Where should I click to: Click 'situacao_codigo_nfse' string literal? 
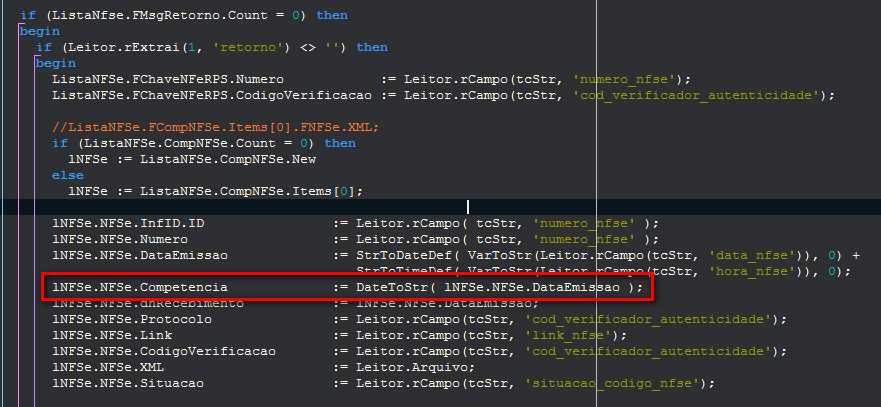click(614, 383)
